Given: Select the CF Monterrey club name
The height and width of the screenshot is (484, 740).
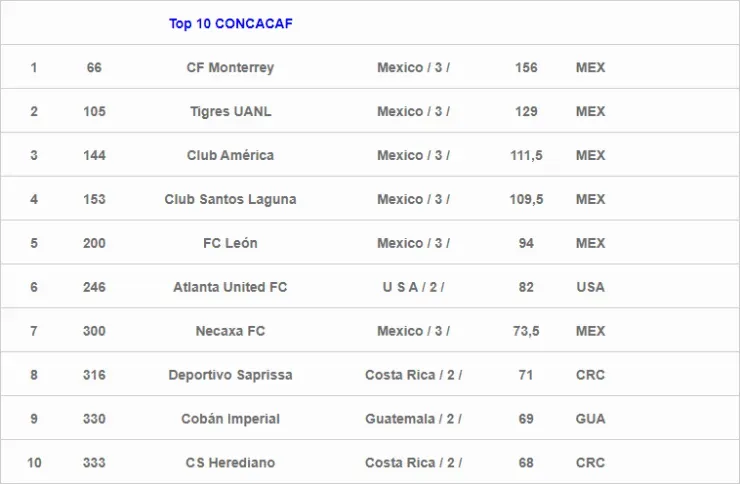Looking at the screenshot, I should [230, 68].
